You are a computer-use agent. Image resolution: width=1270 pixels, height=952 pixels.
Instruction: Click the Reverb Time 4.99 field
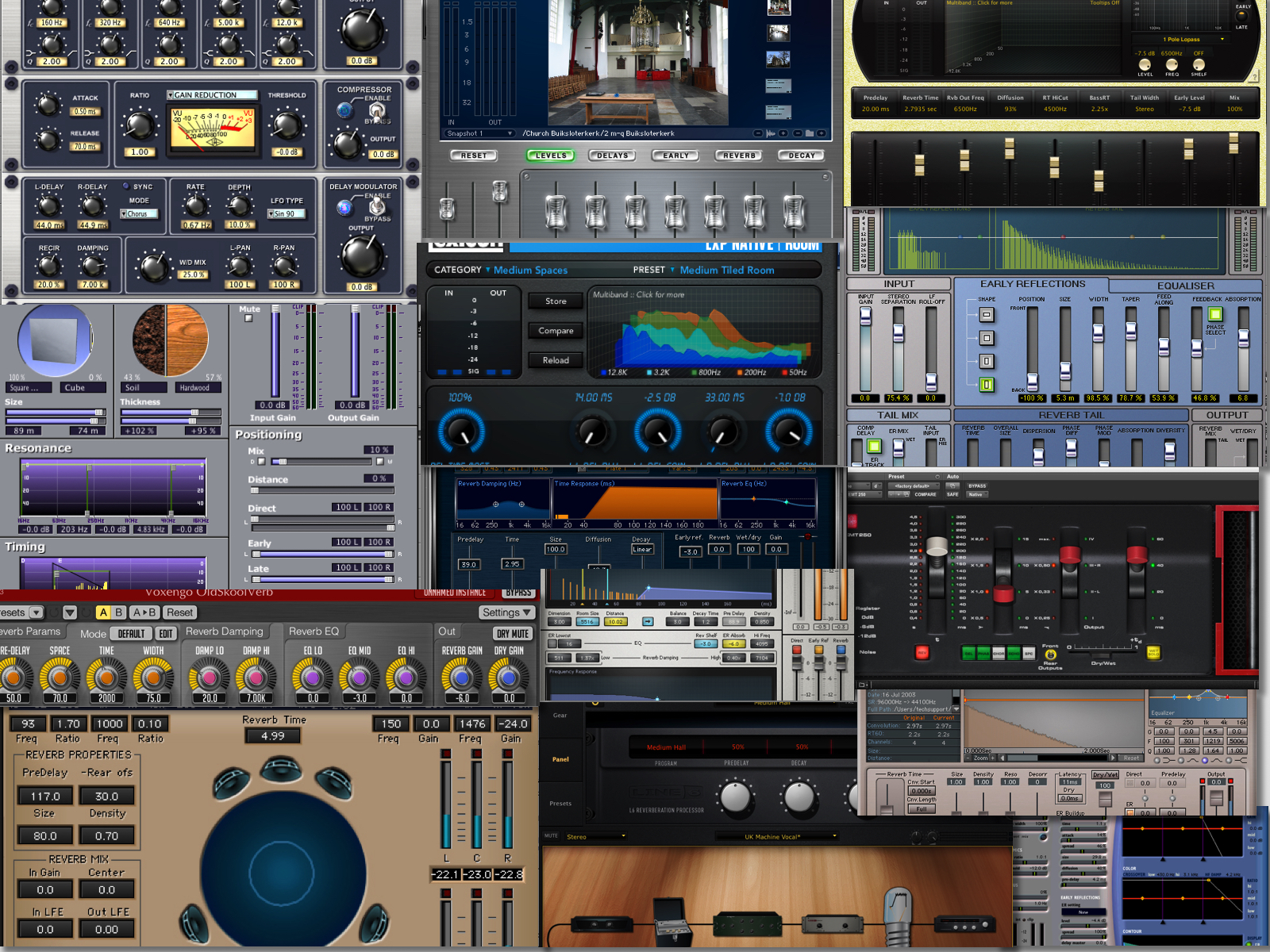[273, 736]
